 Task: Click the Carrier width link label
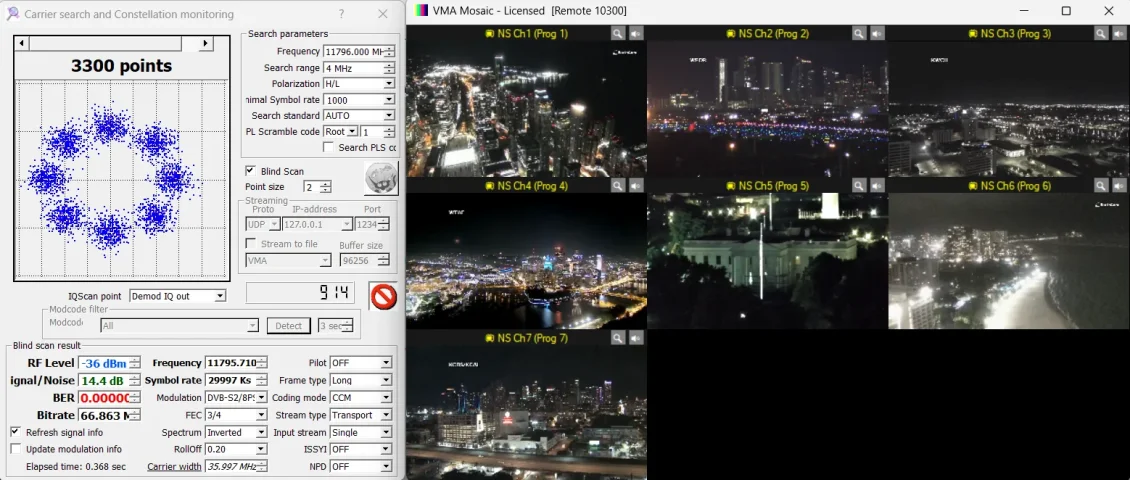tap(174, 466)
